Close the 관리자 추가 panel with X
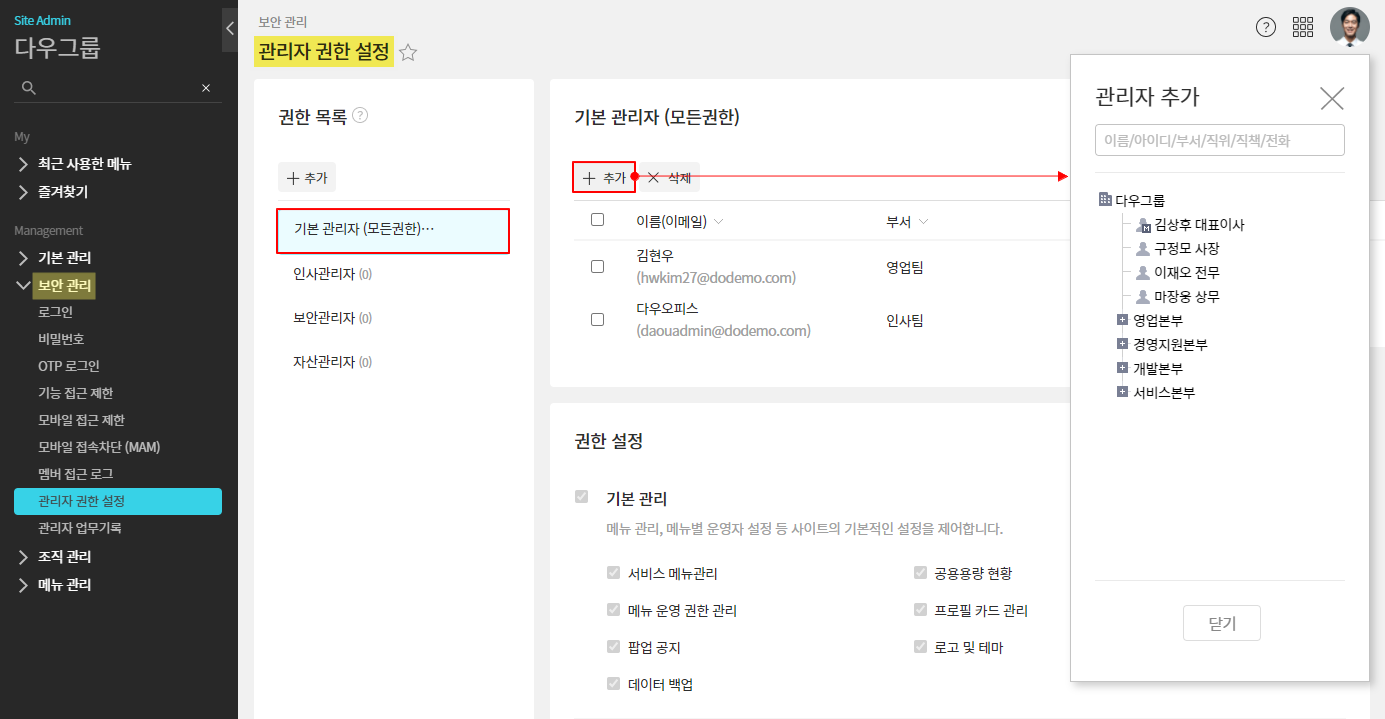This screenshot has height=719, width=1385. point(1331,98)
